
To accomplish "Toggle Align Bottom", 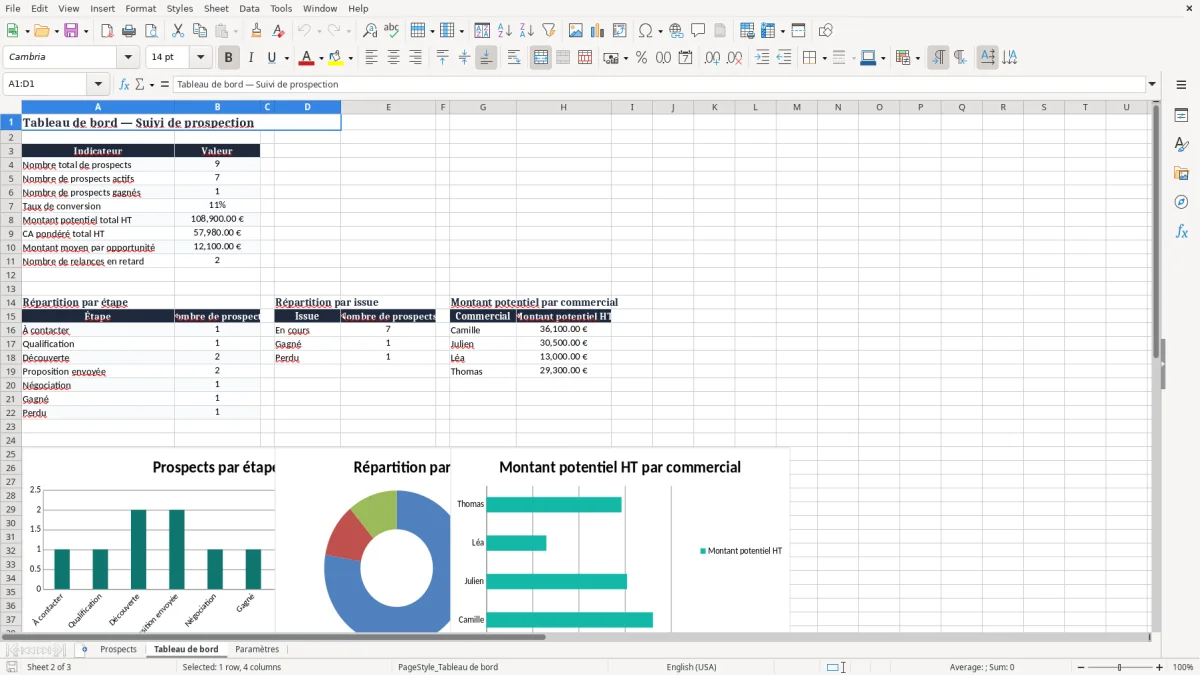I will 486,58.
